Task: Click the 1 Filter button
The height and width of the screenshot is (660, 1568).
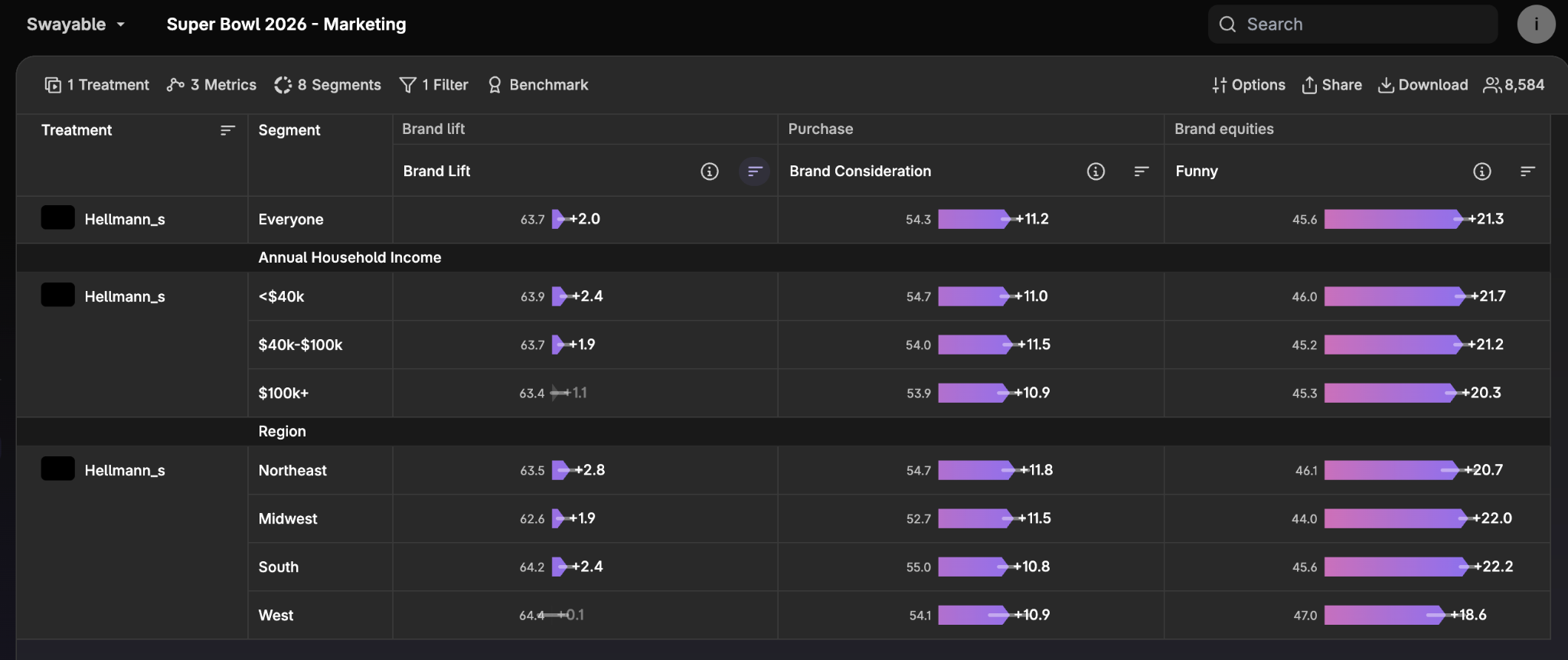Action: click(433, 85)
